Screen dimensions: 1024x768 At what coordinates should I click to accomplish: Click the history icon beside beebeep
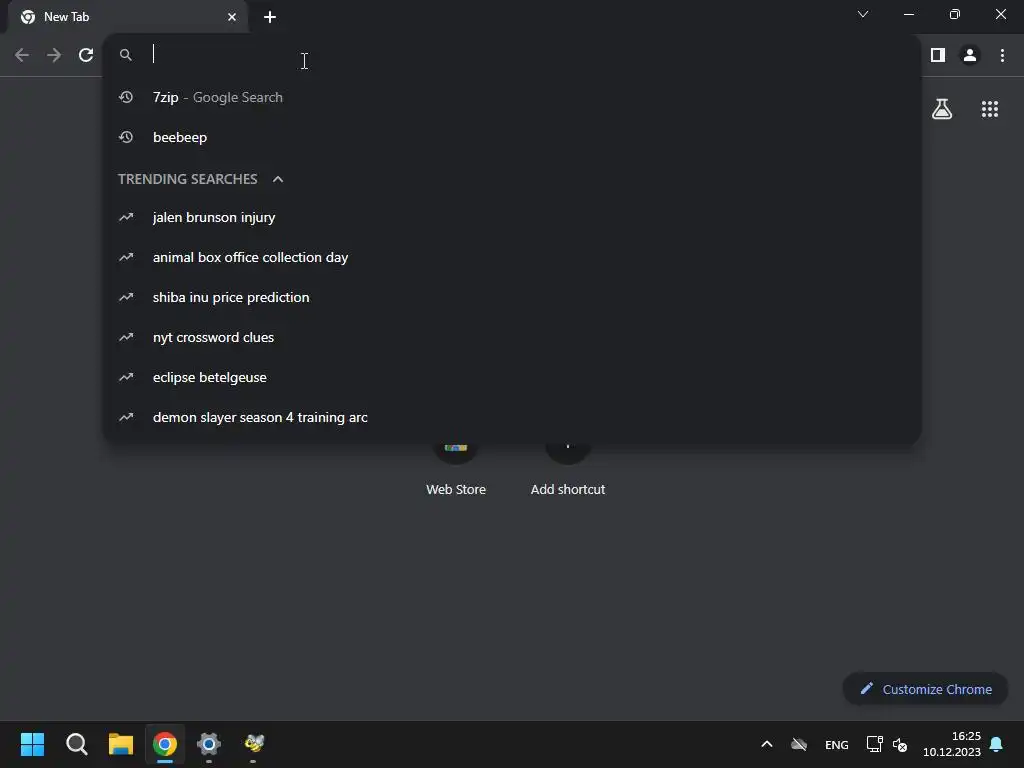pos(126,137)
